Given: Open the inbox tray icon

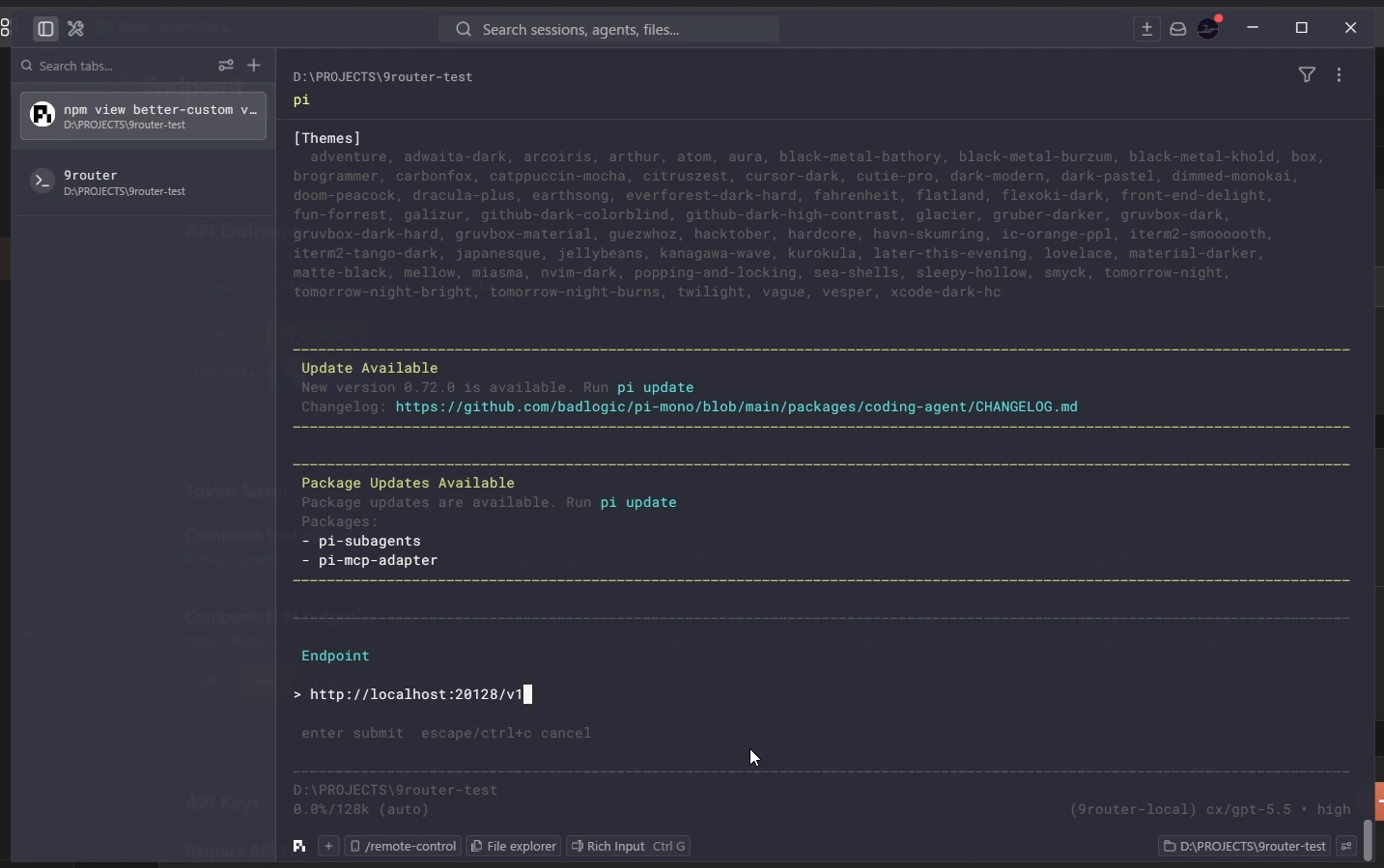Looking at the screenshot, I should 1179,29.
